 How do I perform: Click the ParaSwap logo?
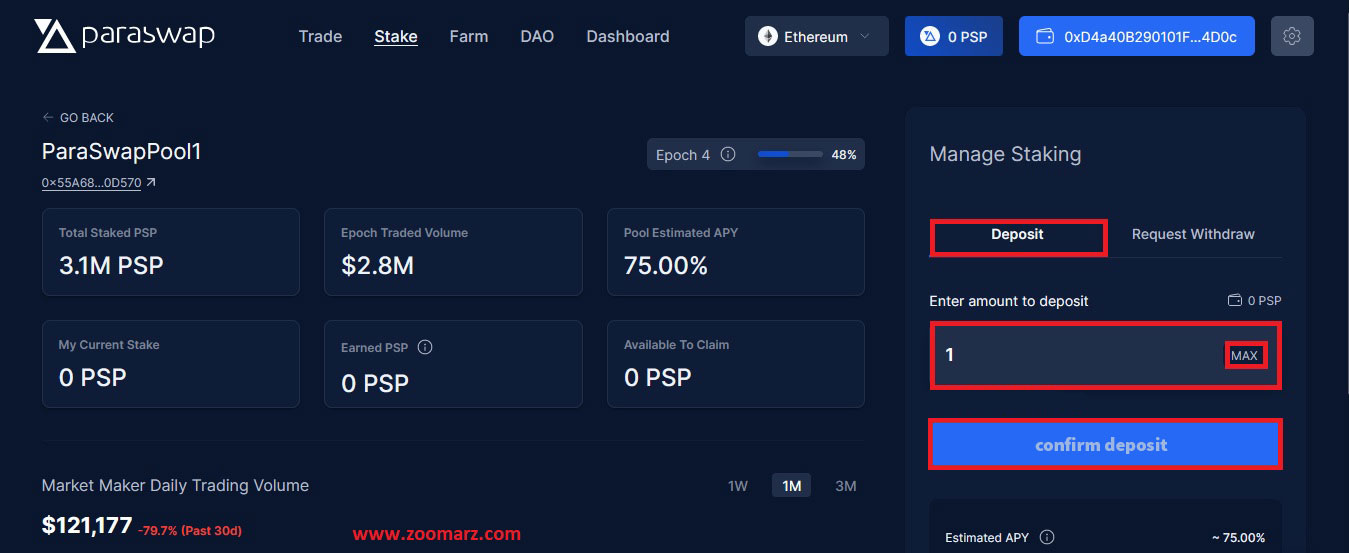[x=124, y=36]
